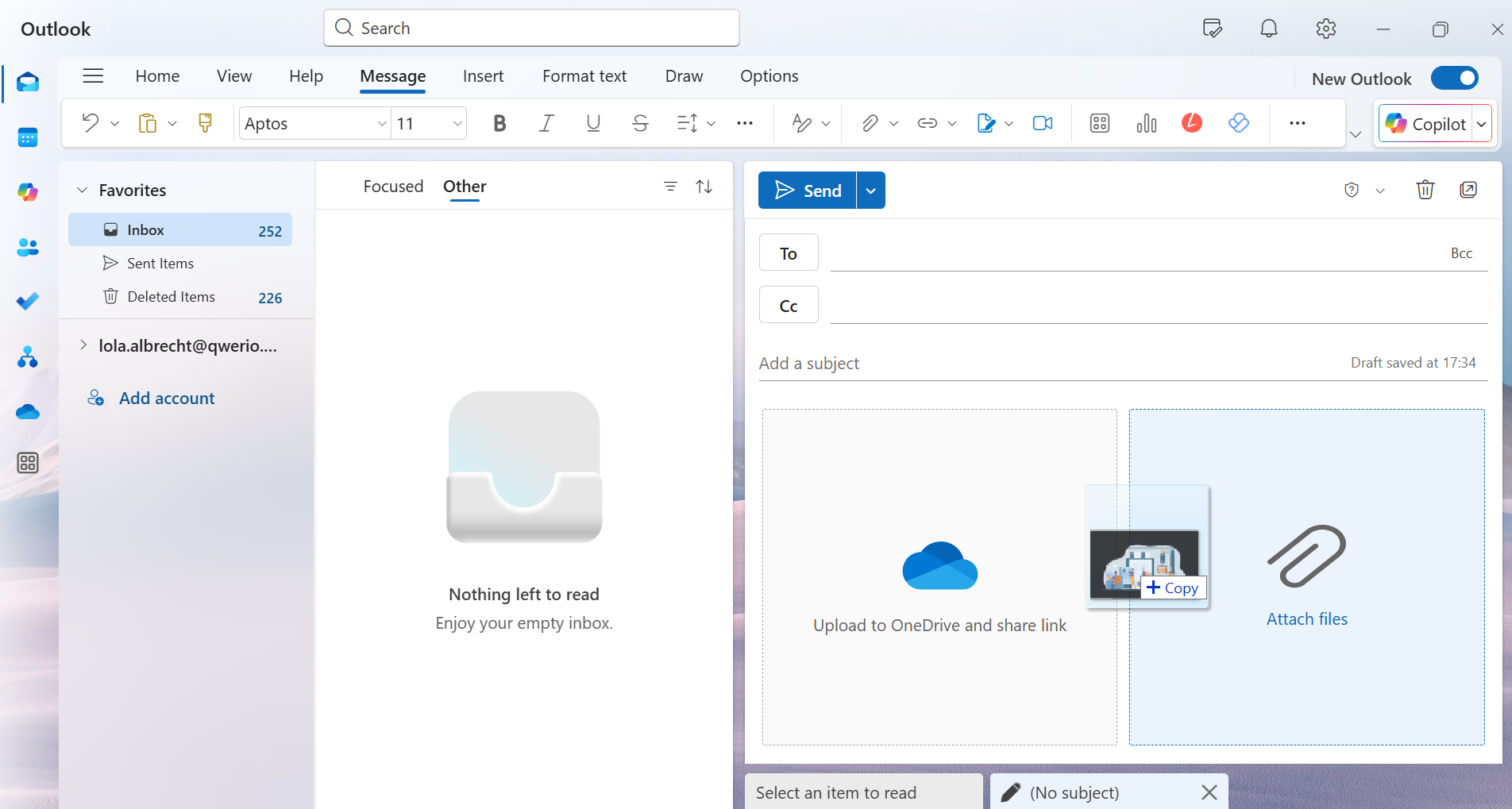
Task: Toggle the navigation pane hamburger menu
Action: [x=93, y=76]
